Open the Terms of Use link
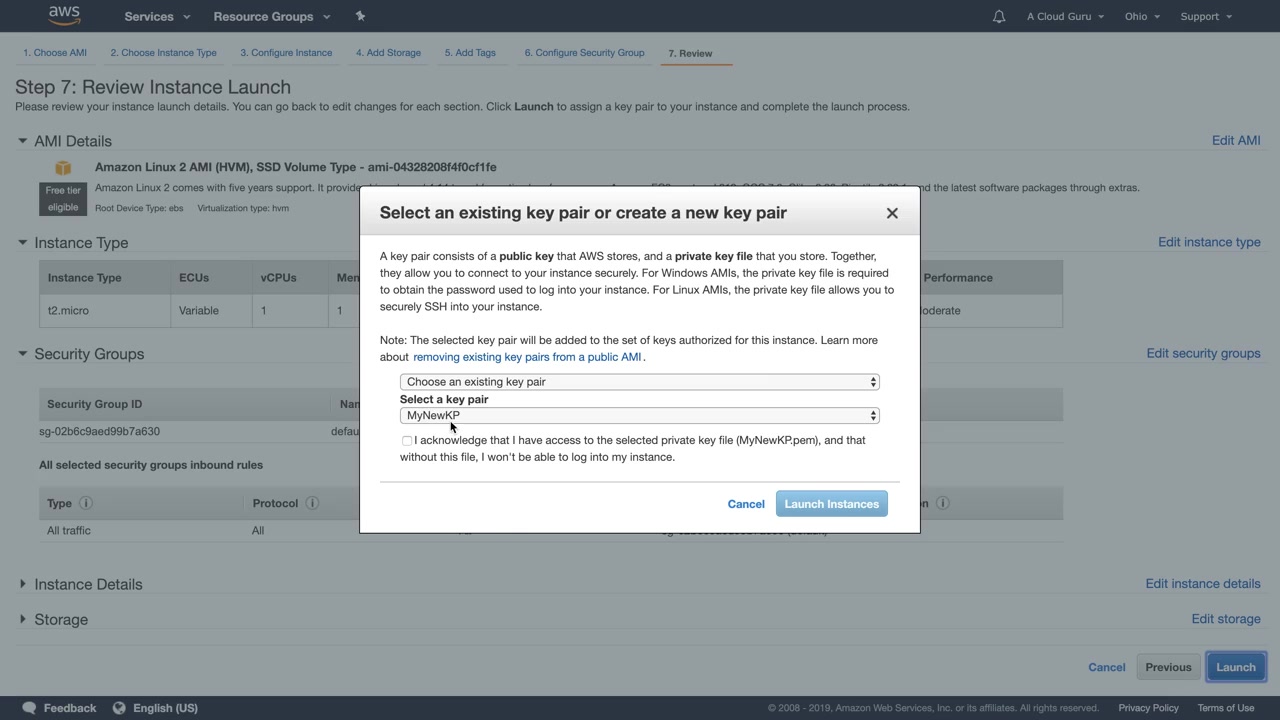The height and width of the screenshot is (720, 1280). point(1226,708)
